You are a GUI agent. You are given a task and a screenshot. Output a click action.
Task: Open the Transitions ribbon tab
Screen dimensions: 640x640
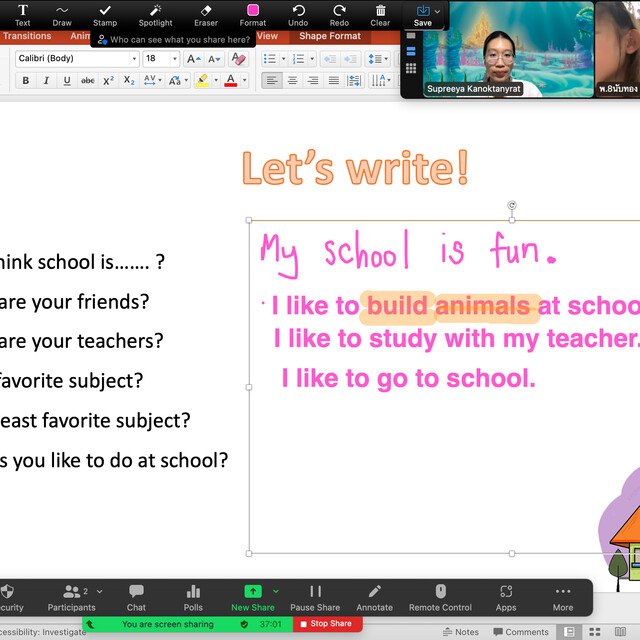(27, 37)
